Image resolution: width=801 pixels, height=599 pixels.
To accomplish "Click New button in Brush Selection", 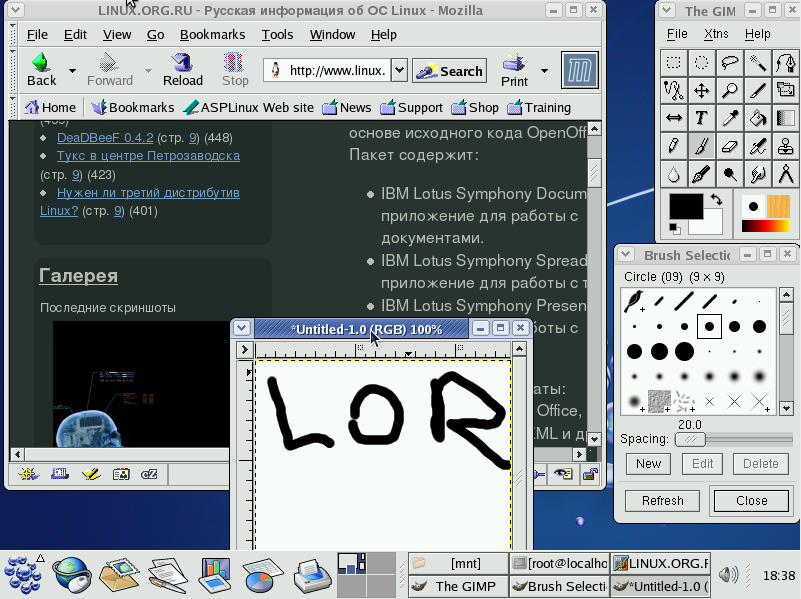I will click(x=648, y=464).
